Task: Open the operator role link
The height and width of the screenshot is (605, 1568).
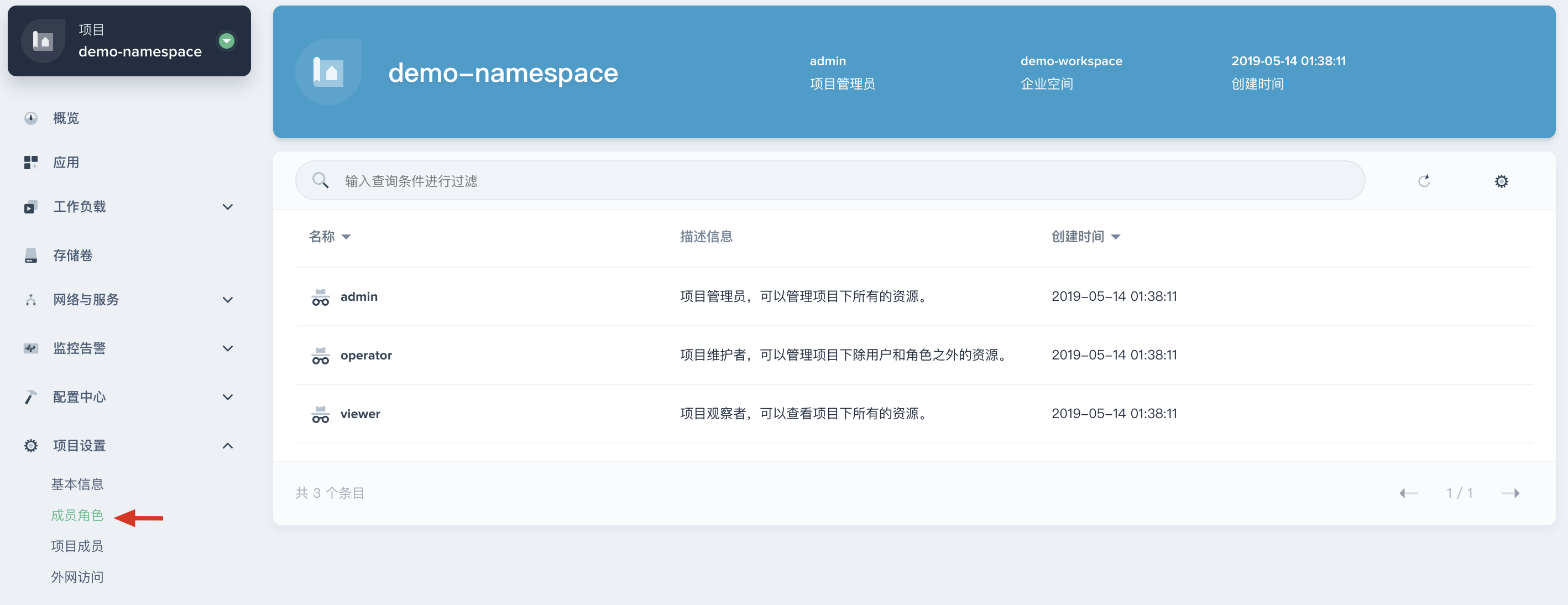Action: point(366,355)
